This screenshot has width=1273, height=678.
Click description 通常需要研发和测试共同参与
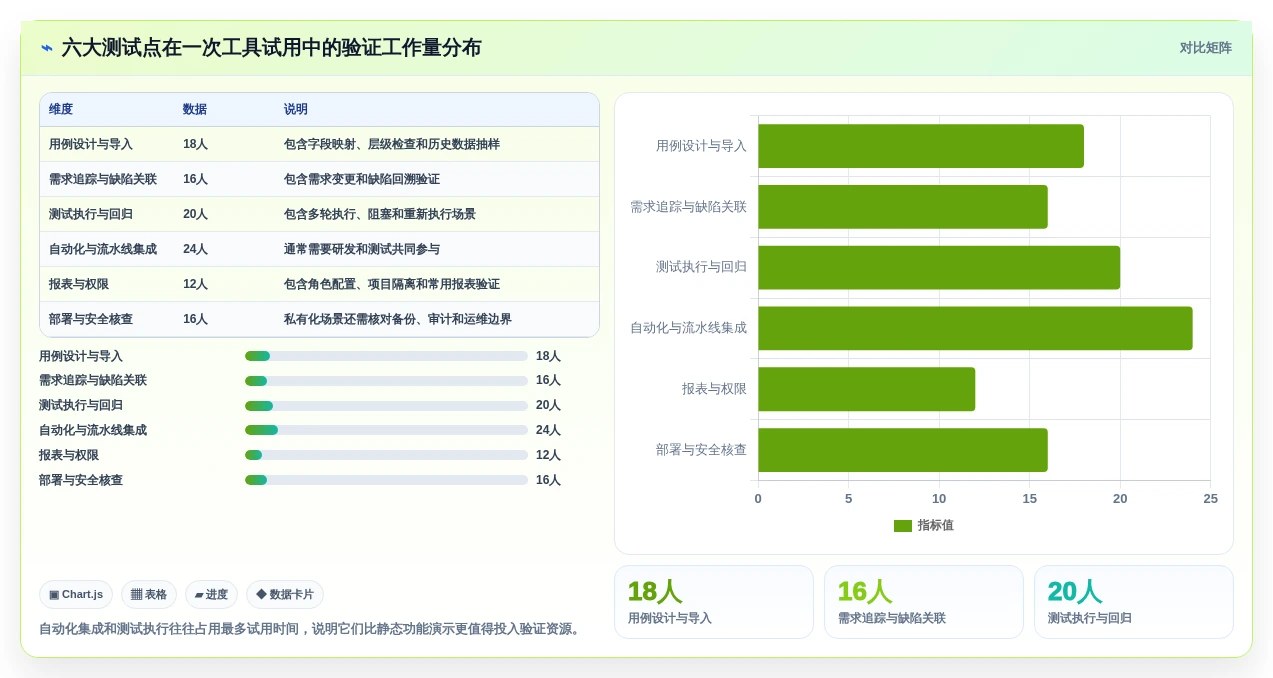tap(362, 249)
